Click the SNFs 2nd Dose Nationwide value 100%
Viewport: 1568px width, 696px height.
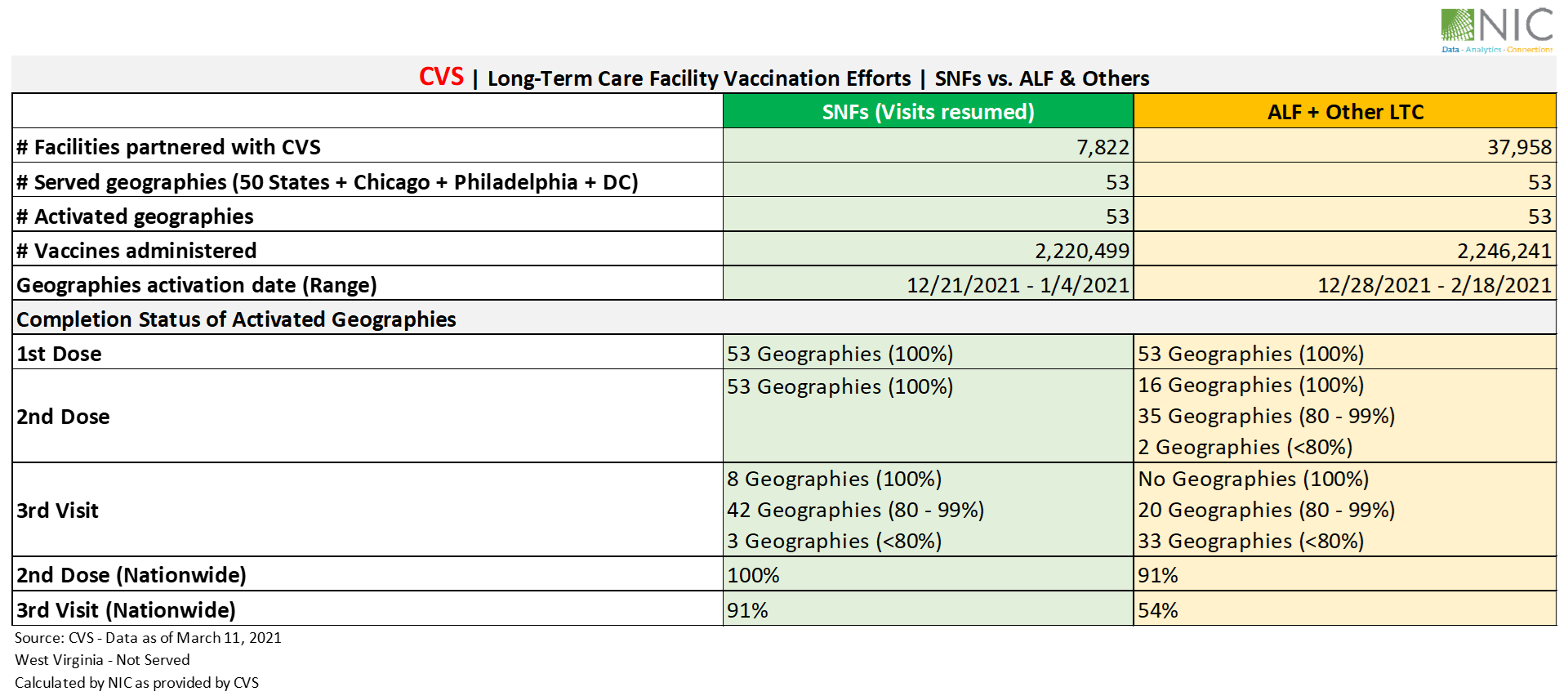click(x=753, y=575)
